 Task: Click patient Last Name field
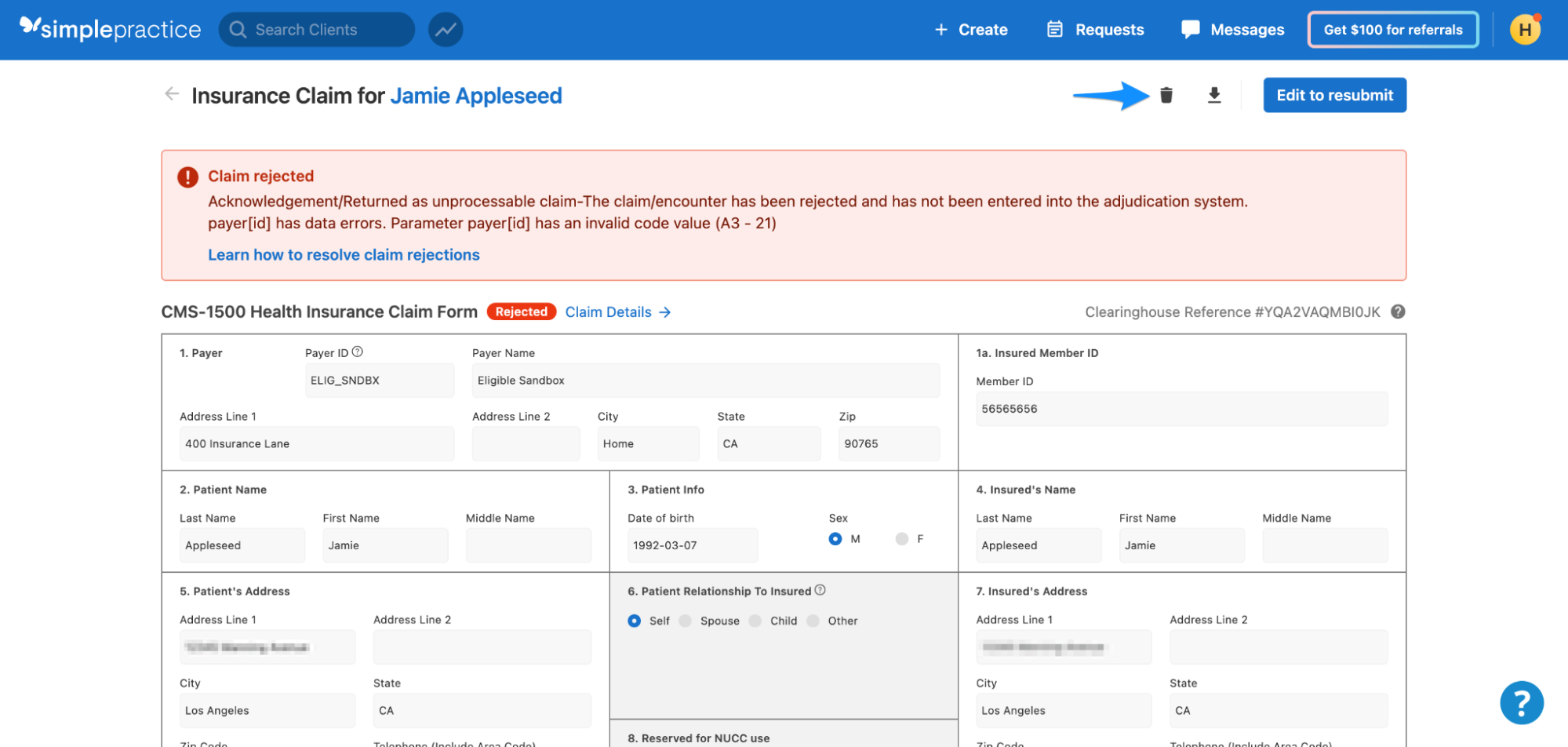[242, 545]
